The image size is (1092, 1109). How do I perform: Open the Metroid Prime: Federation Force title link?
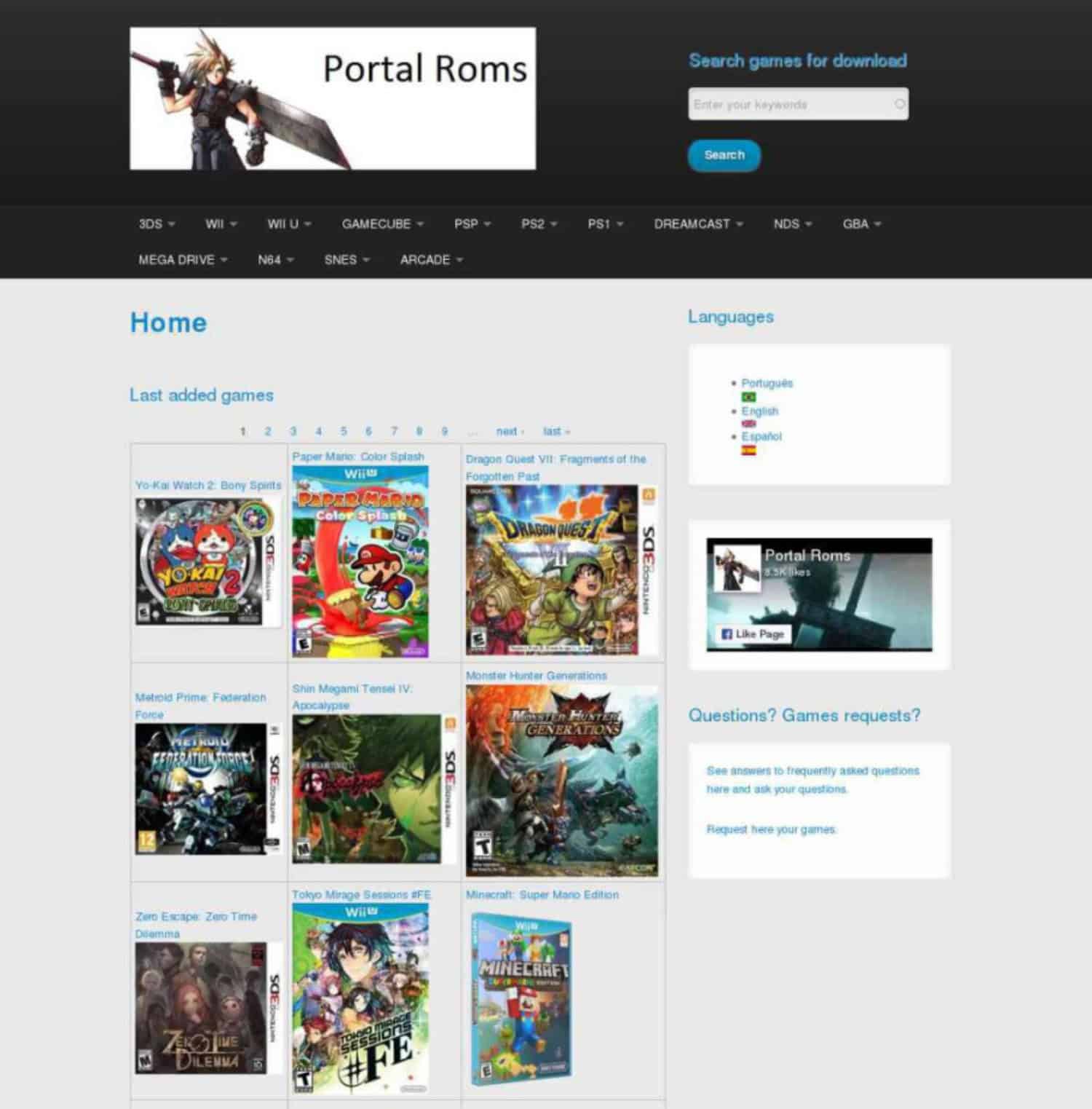pyautogui.click(x=201, y=706)
